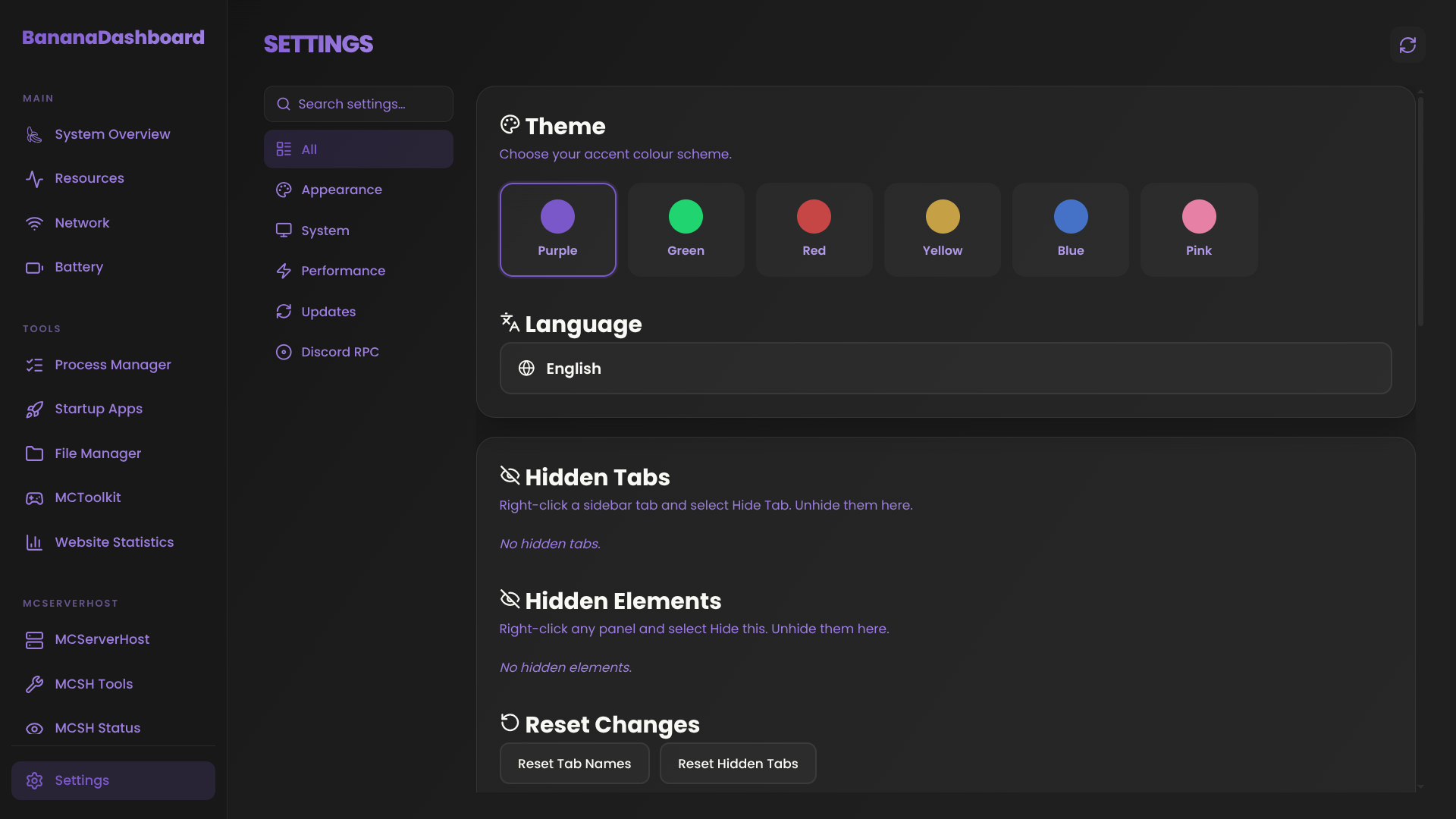1456x819 pixels.
Task: Switch to the System settings category
Action: pyautogui.click(x=358, y=231)
